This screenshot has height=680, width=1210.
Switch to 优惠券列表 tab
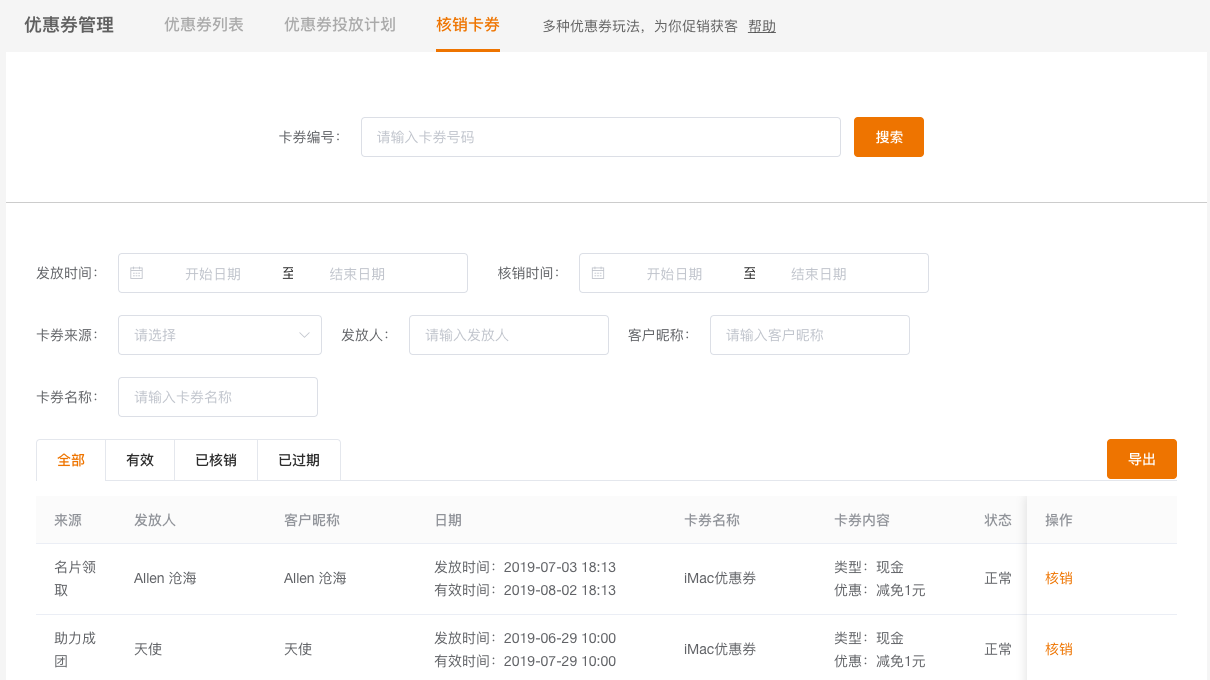click(x=204, y=25)
